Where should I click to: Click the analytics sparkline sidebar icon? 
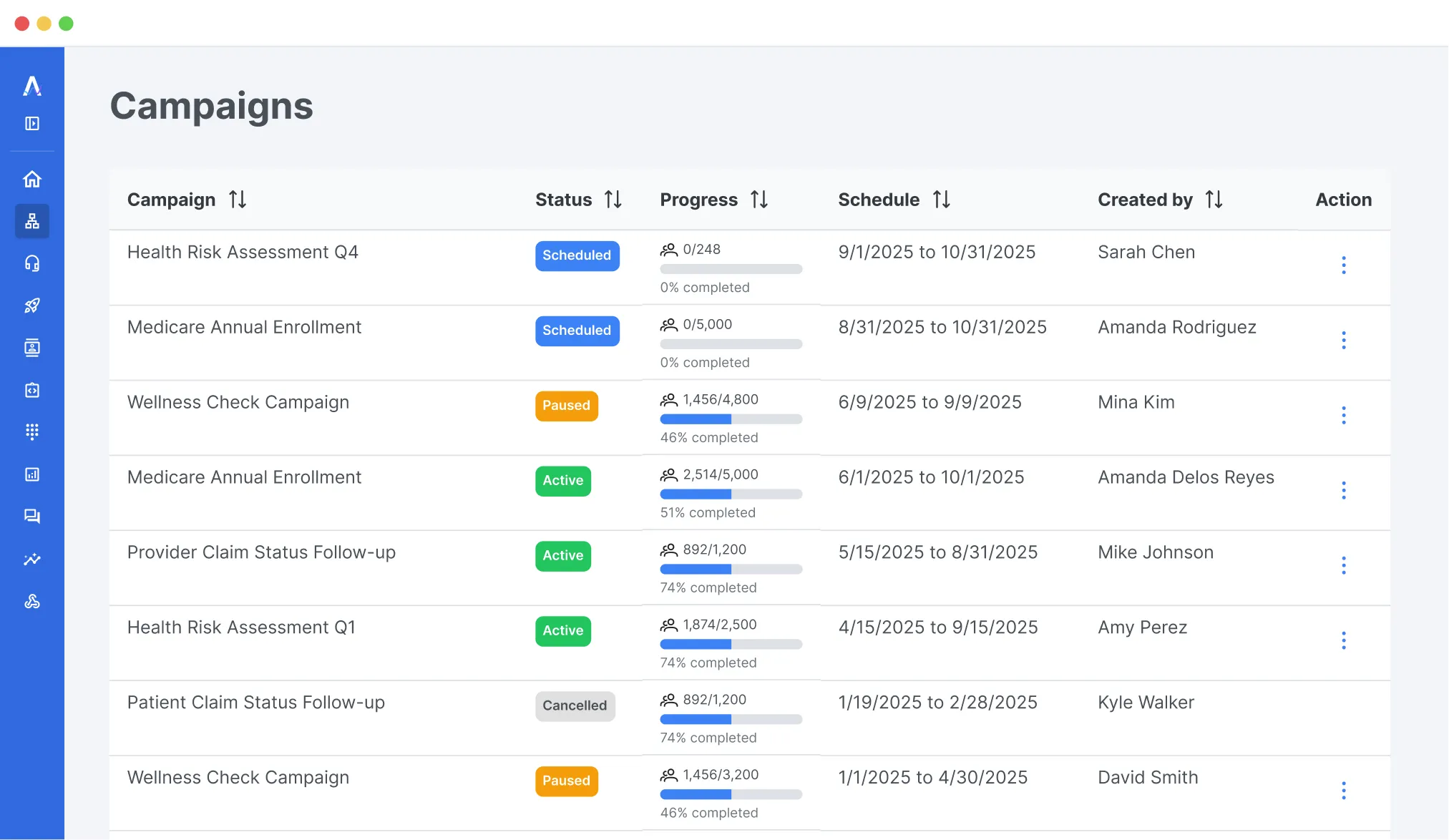coord(32,559)
